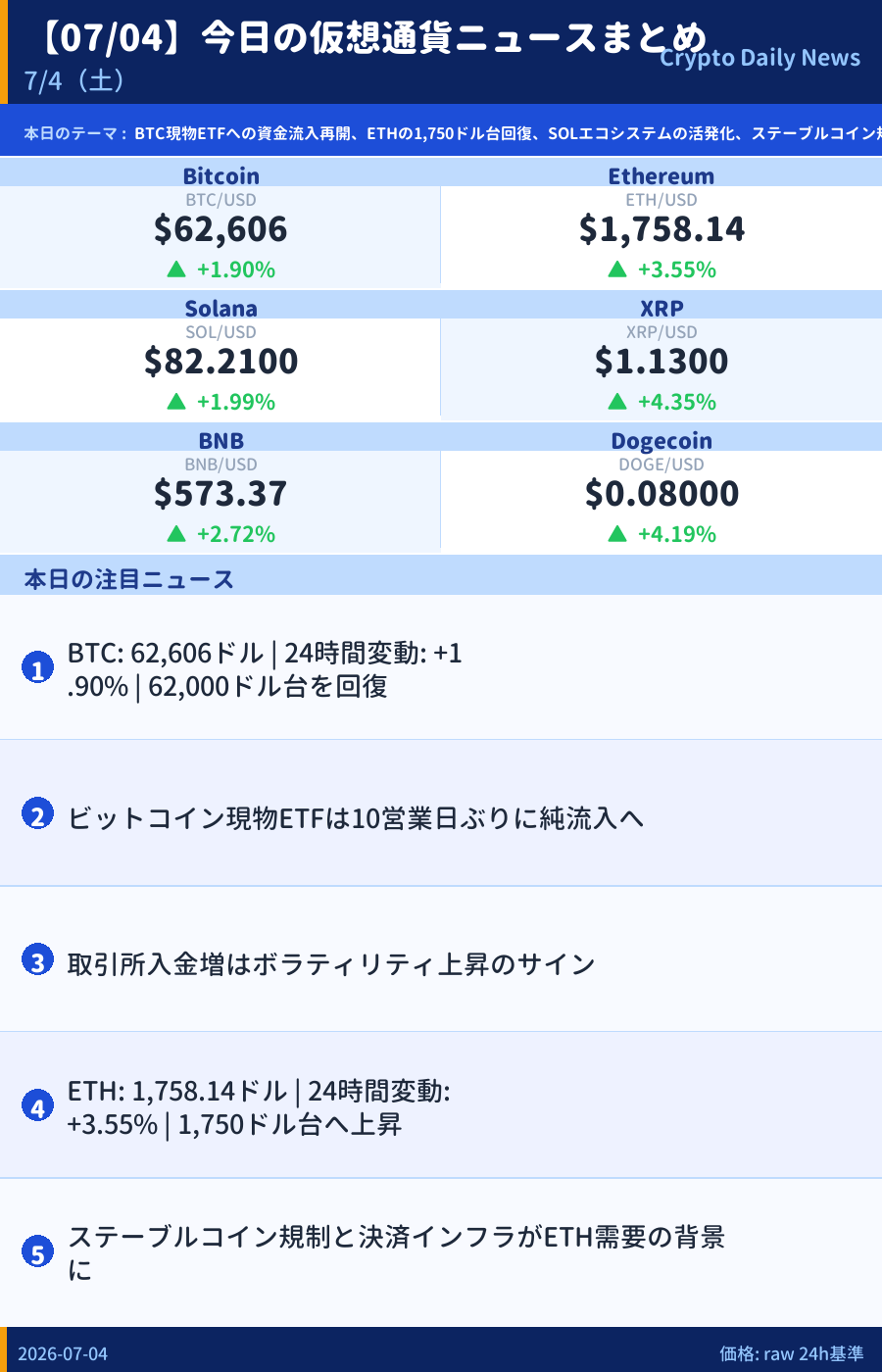Open the ステーブルコイン規制 news item

[x=441, y=1252]
